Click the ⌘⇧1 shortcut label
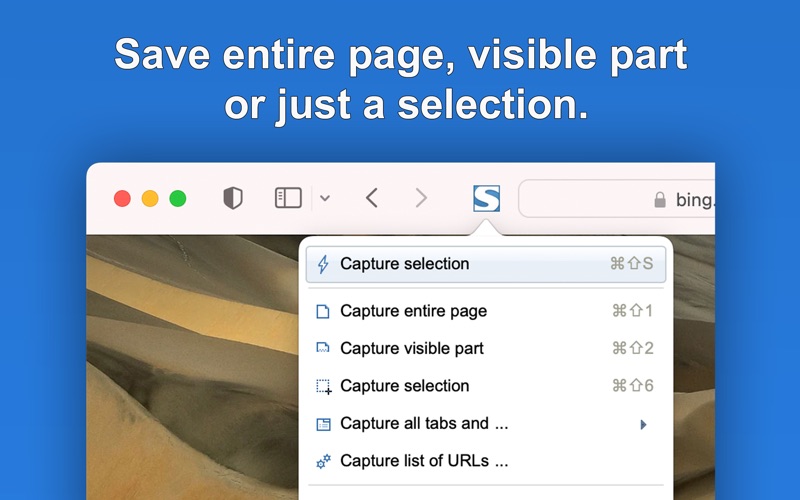The height and width of the screenshot is (500, 800). pos(633,310)
